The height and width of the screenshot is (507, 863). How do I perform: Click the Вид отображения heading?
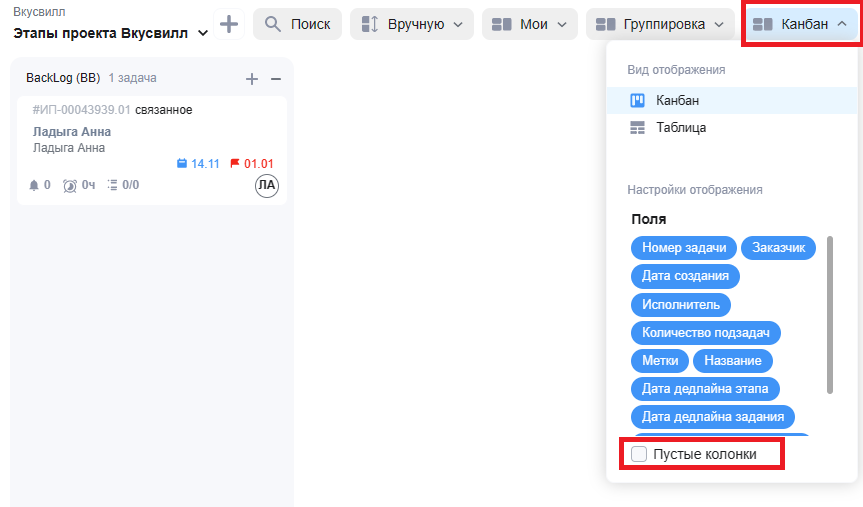(x=676, y=70)
